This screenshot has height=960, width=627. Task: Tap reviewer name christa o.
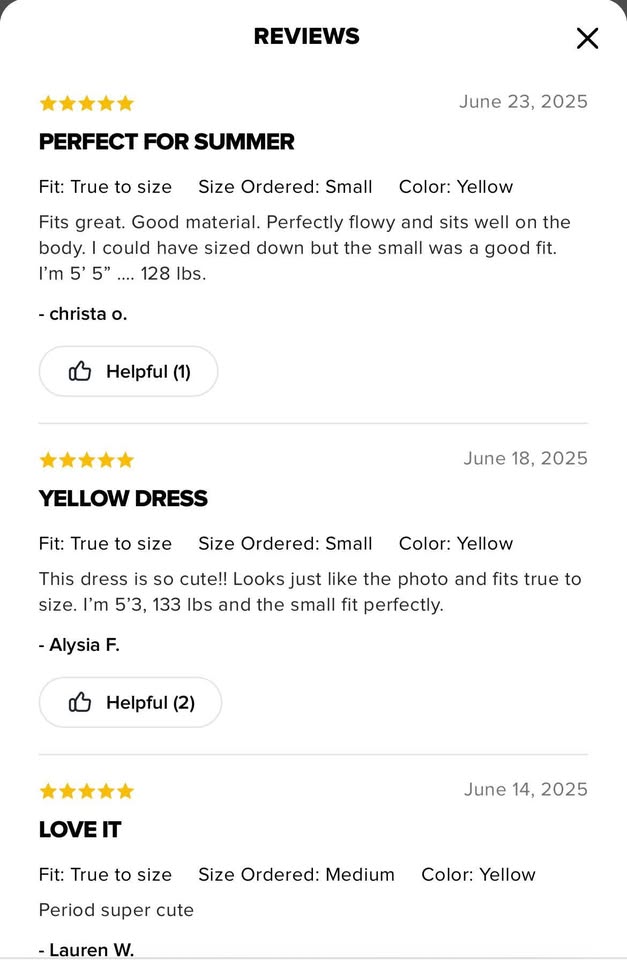click(x=83, y=313)
